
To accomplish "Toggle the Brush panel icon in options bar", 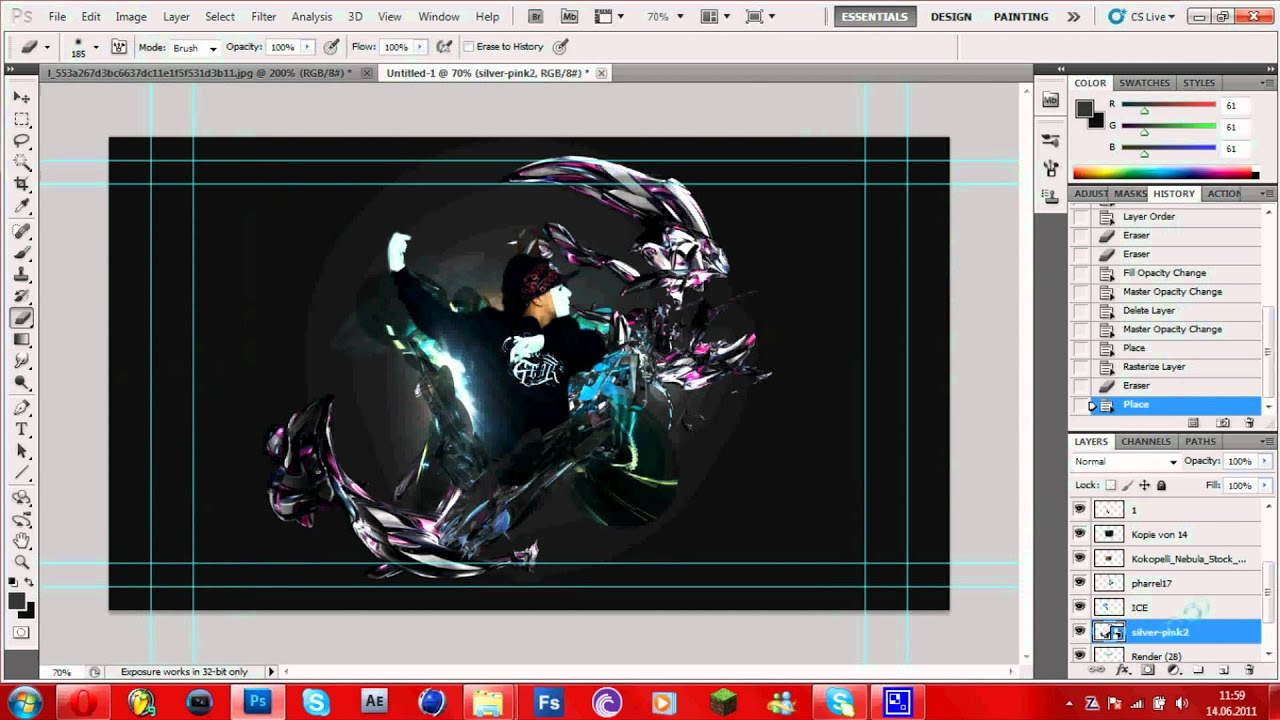I will point(119,47).
